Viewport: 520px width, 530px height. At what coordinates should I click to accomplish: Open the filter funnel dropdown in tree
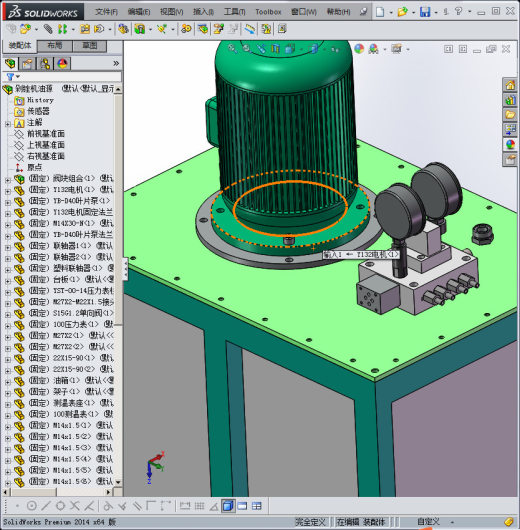[13, 77]
